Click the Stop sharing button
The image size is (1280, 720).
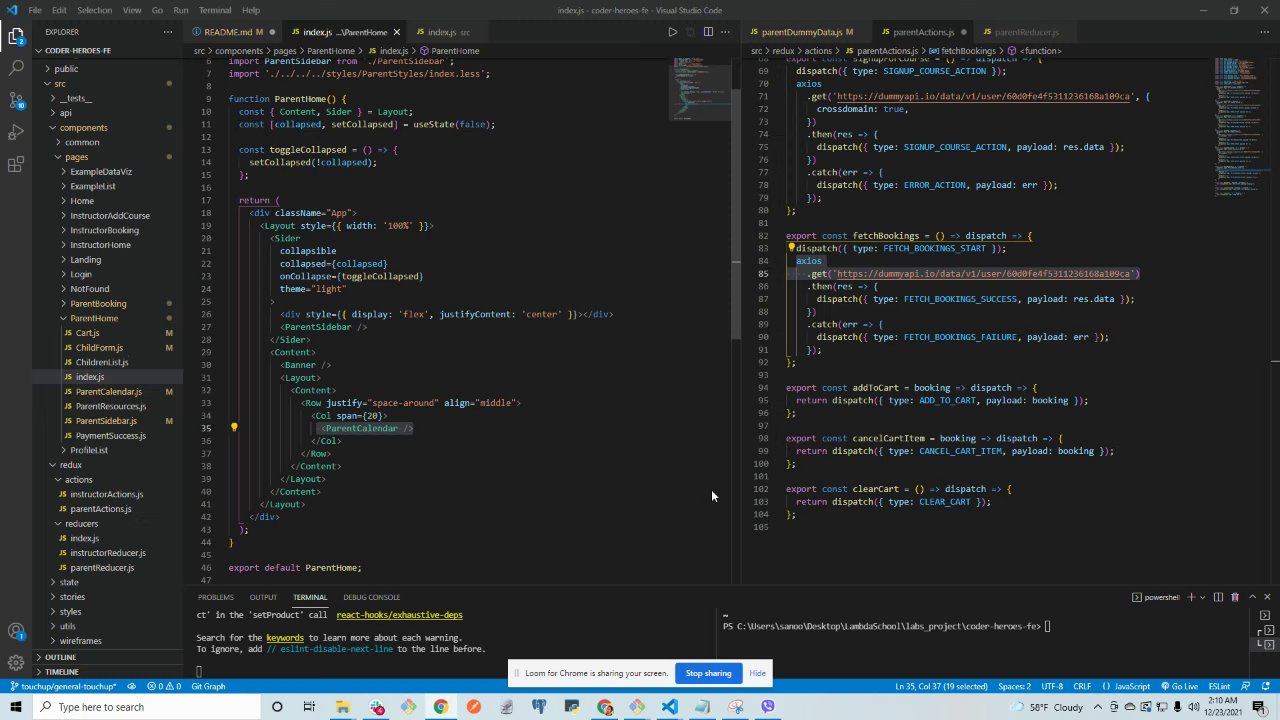(708, 673)
